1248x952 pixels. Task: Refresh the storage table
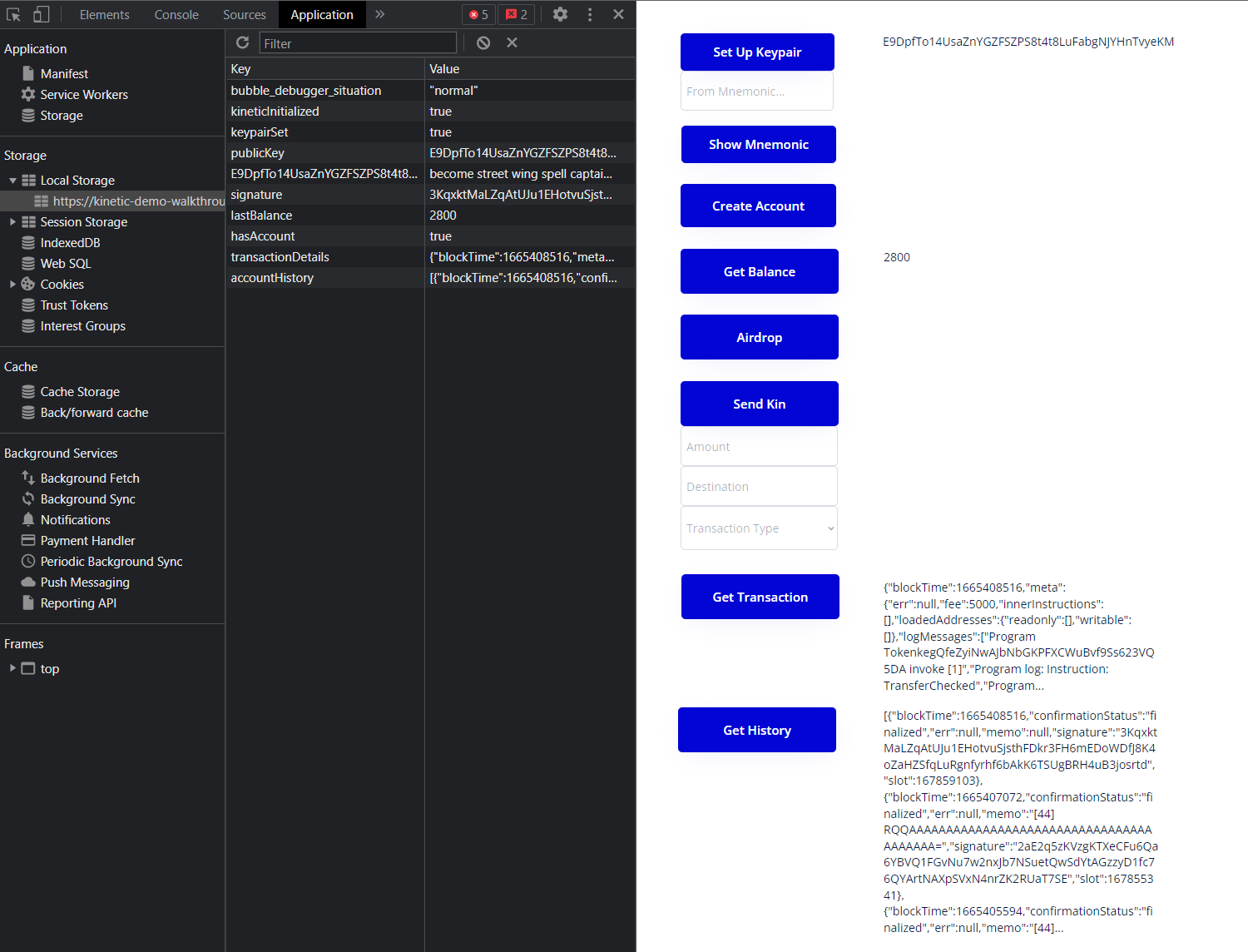click(x=242, y=42)
